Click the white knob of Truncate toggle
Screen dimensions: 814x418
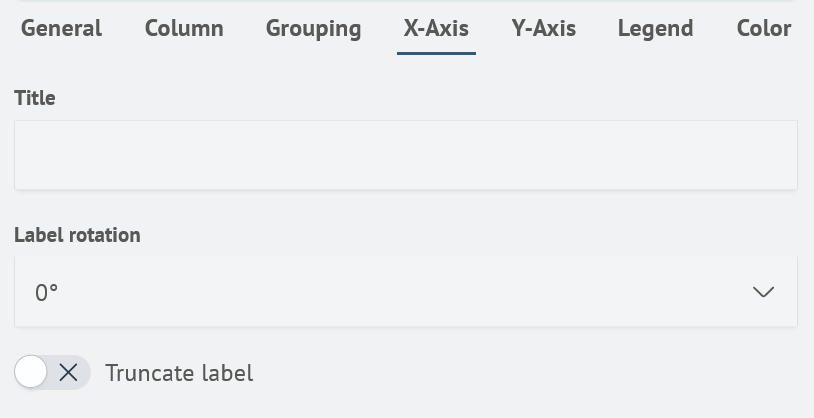pos(31,373)
